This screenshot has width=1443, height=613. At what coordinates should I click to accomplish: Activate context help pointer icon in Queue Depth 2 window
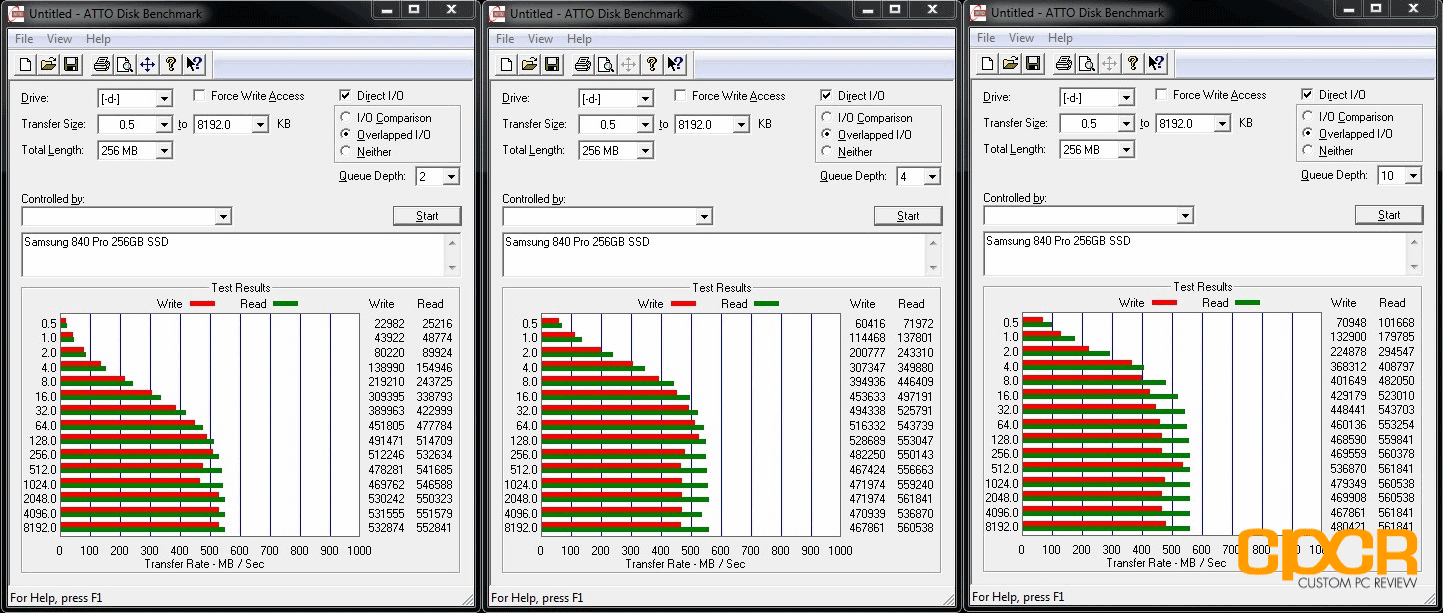click(x=194, y=65)
